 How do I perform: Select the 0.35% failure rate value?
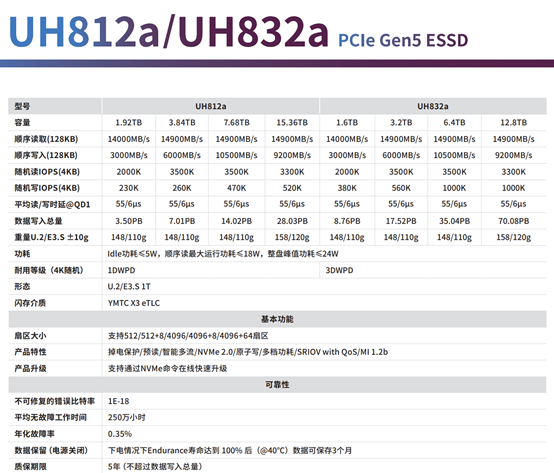pos(120,434)
